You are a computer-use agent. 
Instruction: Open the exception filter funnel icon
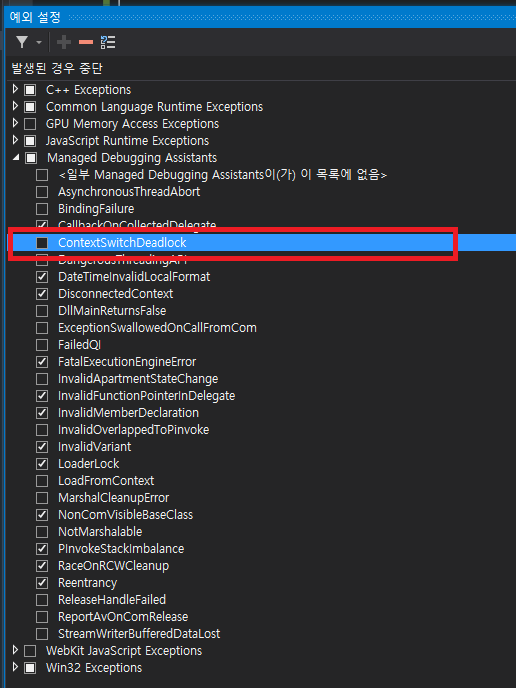tap(22, 42)
